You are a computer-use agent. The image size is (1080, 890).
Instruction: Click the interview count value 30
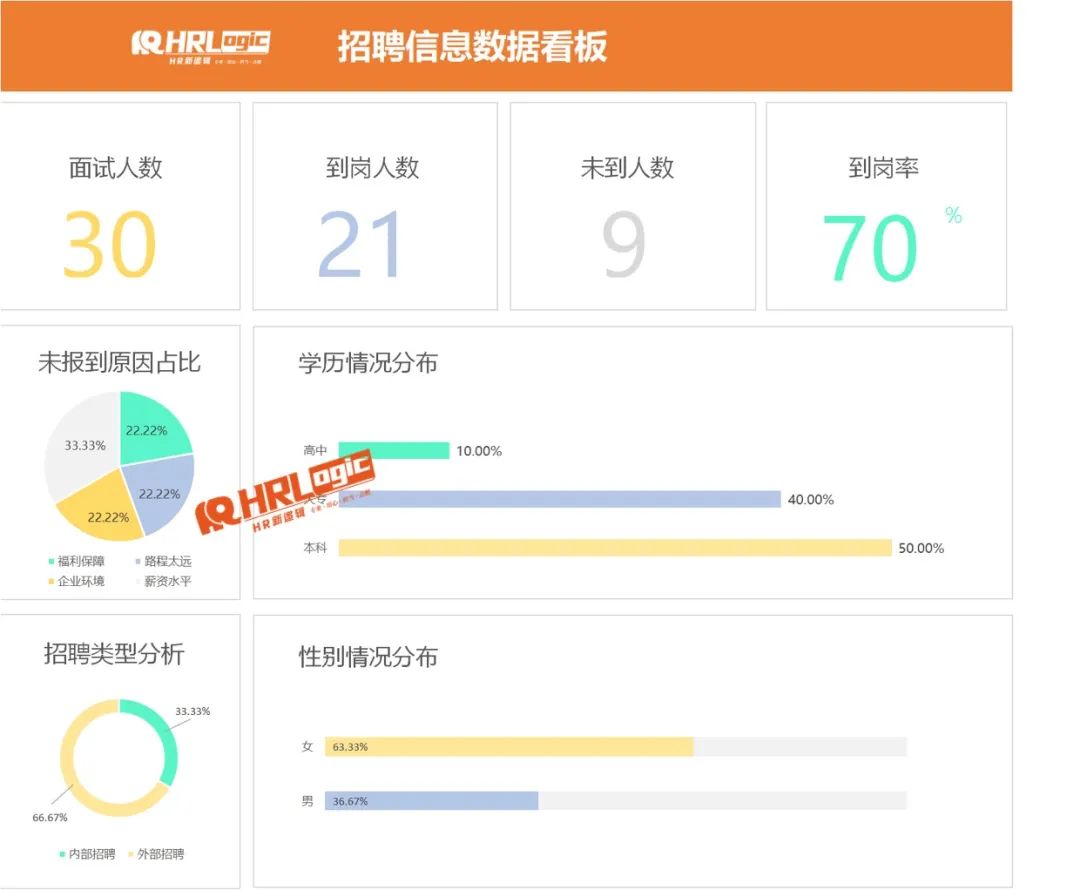(110, 244)
